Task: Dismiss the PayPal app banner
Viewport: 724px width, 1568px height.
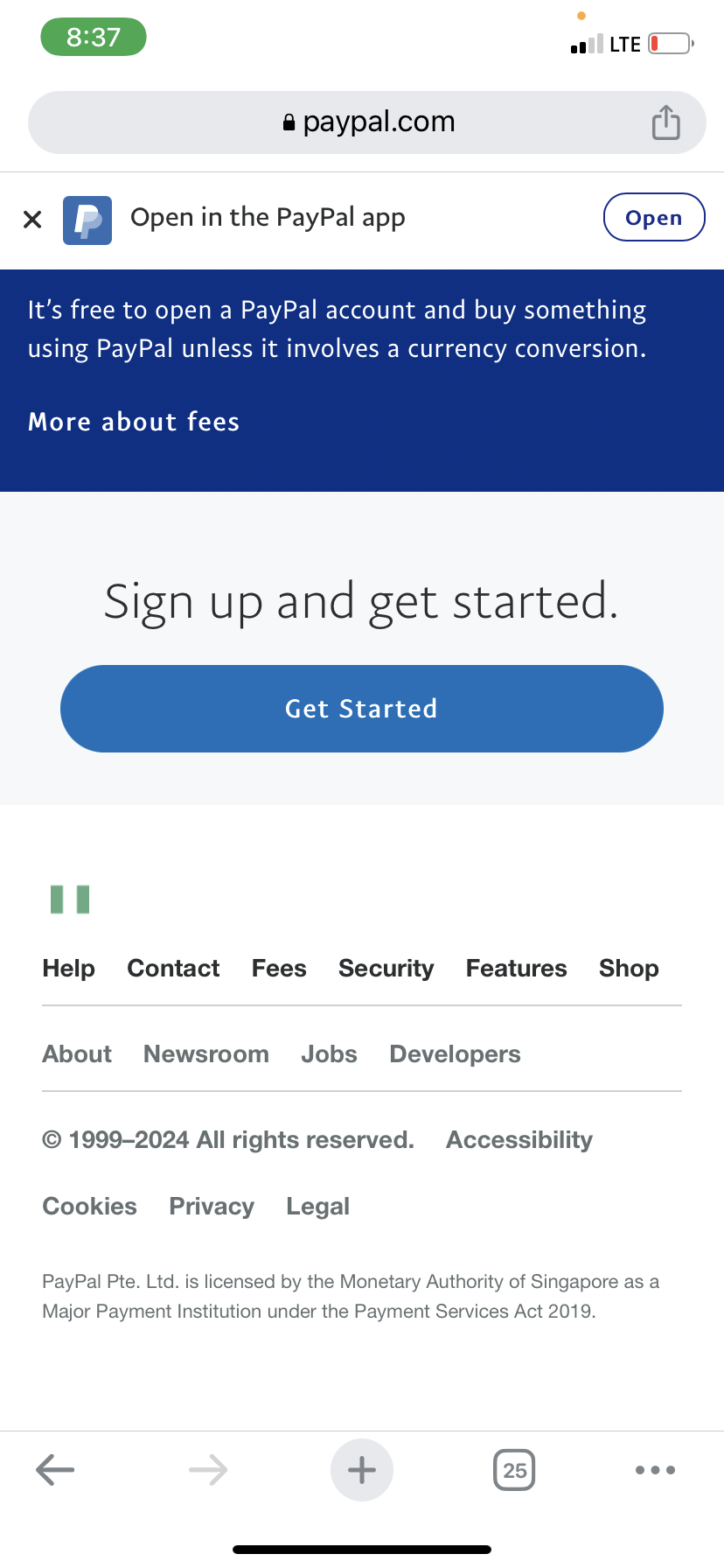Action: pos(32,220)
